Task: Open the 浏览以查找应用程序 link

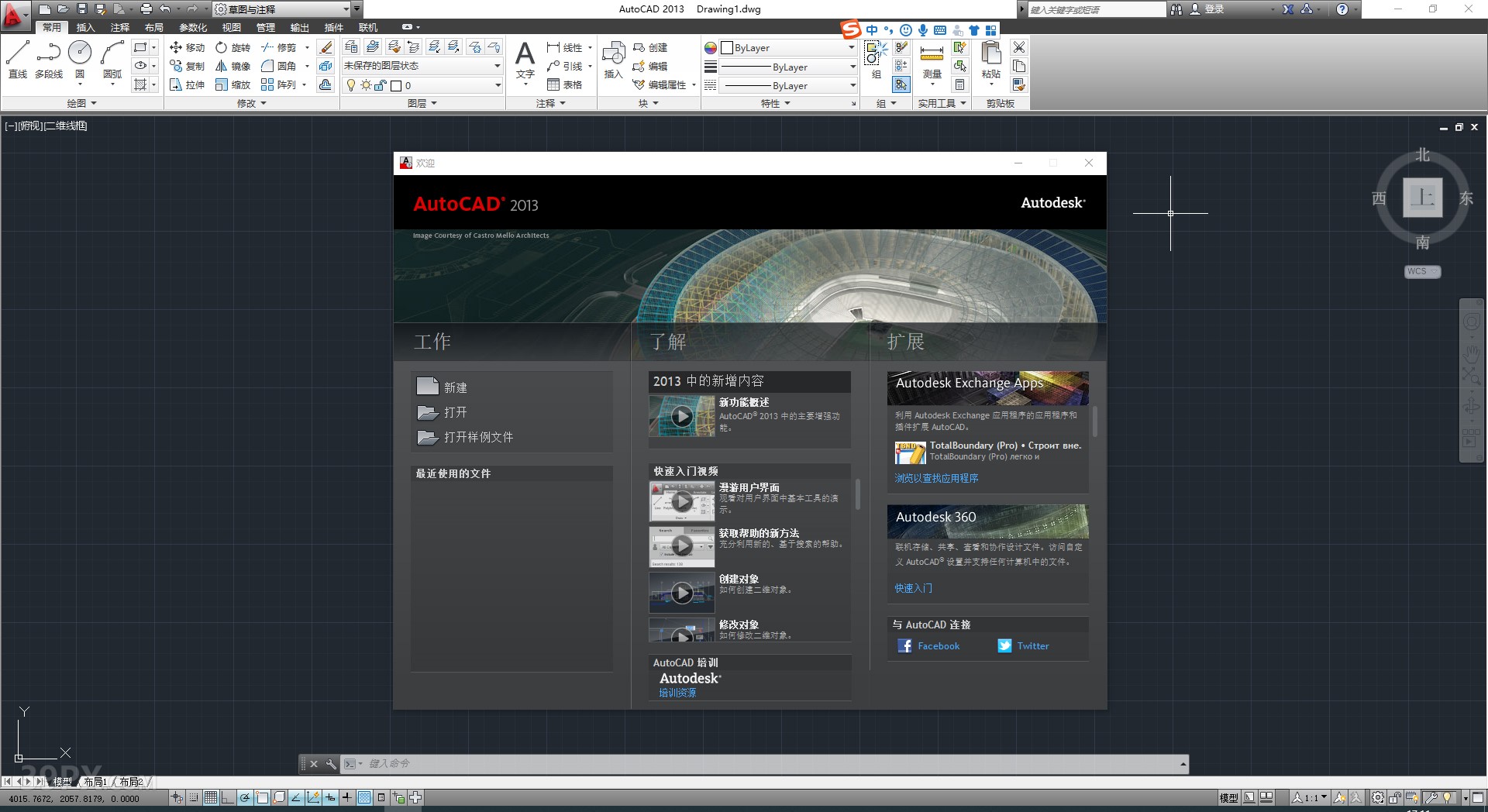Action: click(935, 478)
